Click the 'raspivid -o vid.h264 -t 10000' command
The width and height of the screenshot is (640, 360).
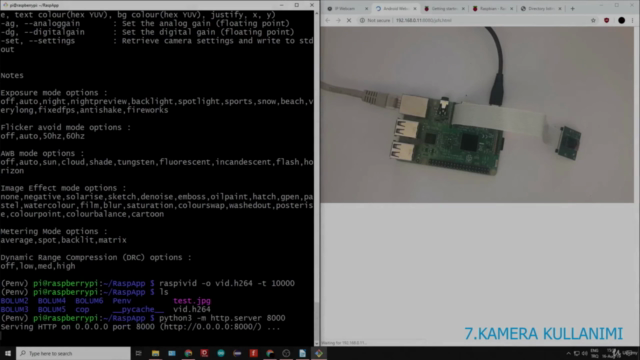(227, 283)
